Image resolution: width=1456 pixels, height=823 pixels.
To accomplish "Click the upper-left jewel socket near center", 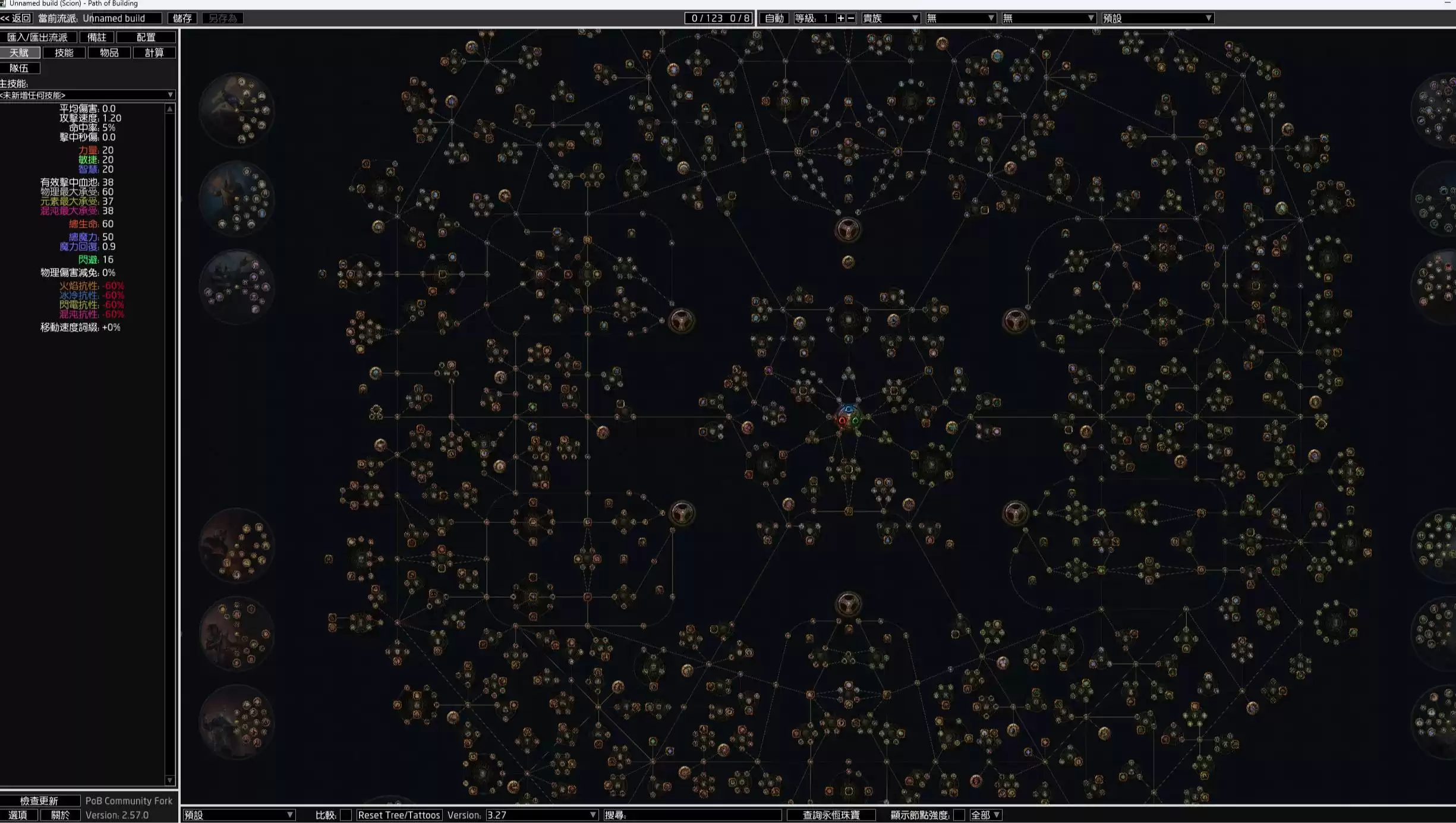I will point(681,321).
